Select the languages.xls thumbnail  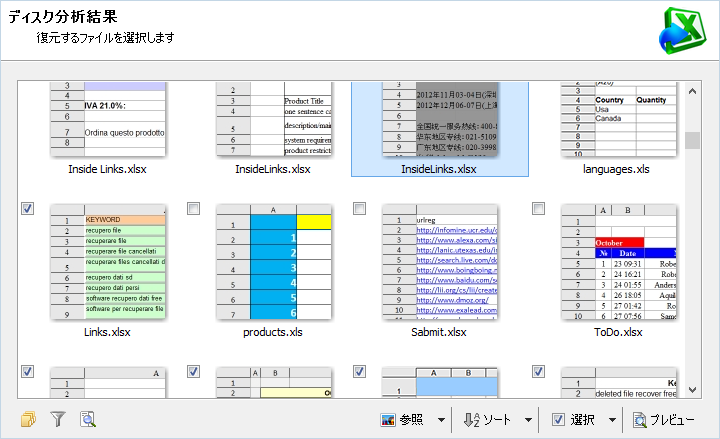[619, 119]
